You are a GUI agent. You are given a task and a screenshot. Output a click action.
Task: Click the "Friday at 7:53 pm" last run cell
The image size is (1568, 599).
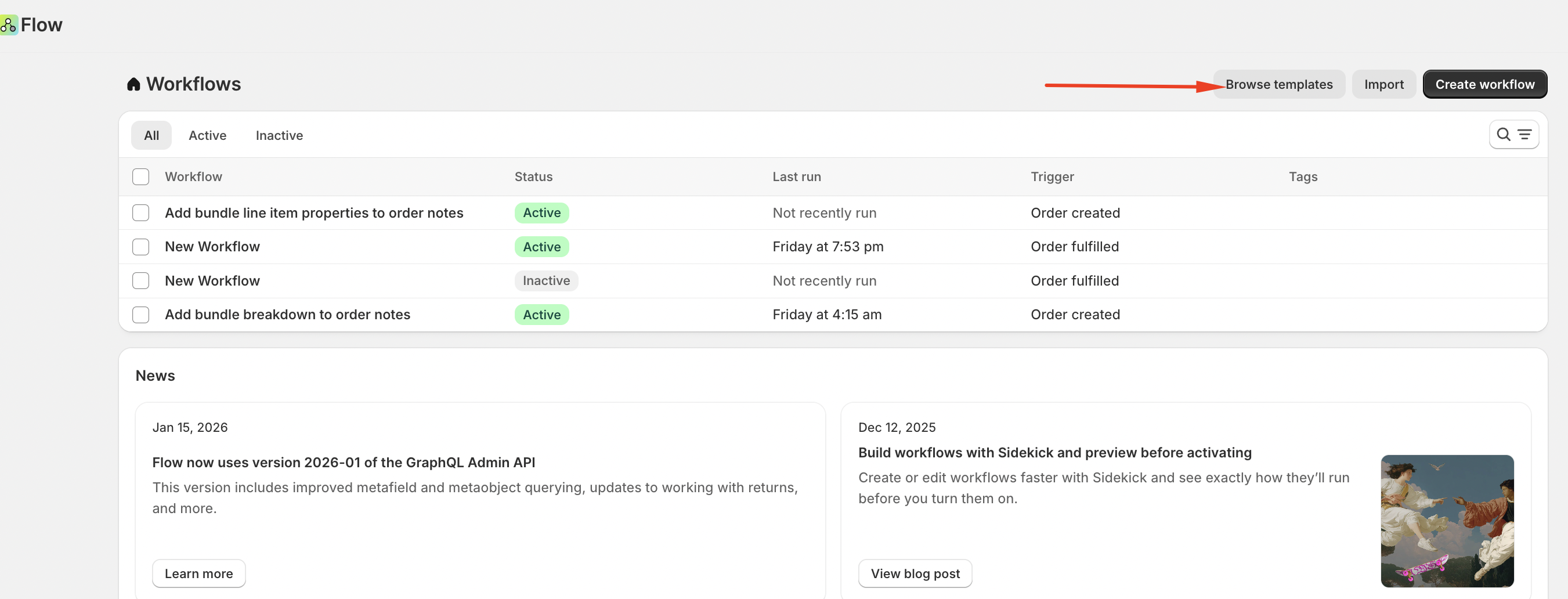pyautogui.click(x=828, y=247)
